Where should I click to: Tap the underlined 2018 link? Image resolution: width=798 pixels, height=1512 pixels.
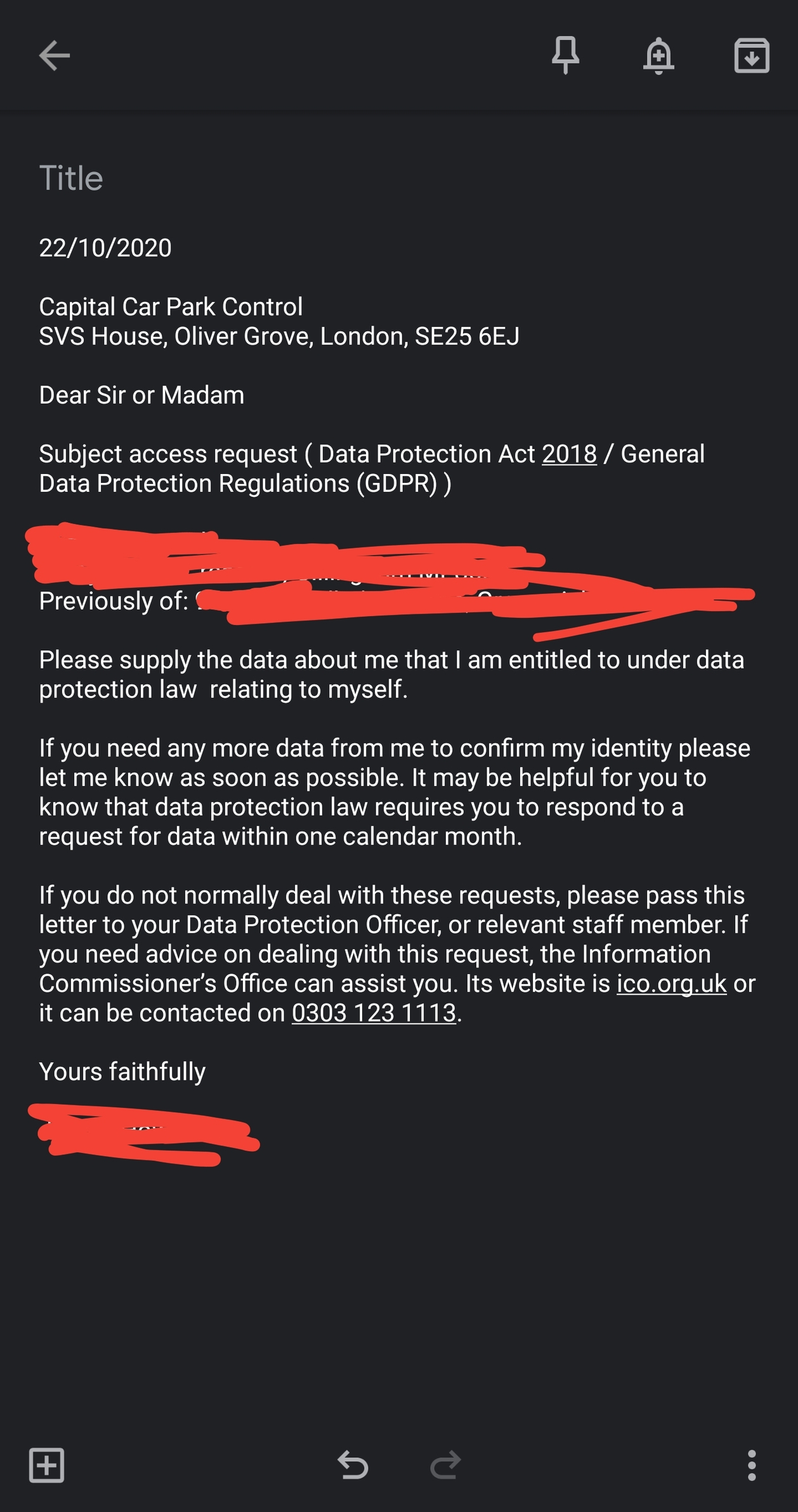point(569,454)
